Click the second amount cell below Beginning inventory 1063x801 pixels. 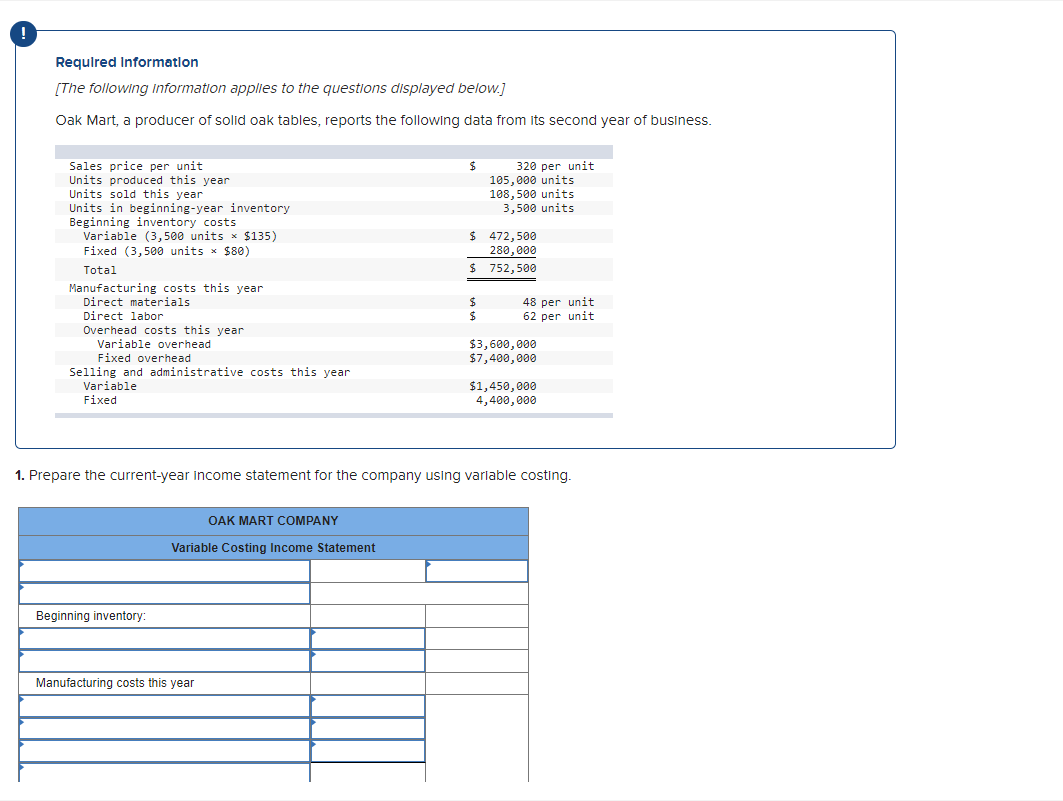pyautogui.click(x=368, y=661)
